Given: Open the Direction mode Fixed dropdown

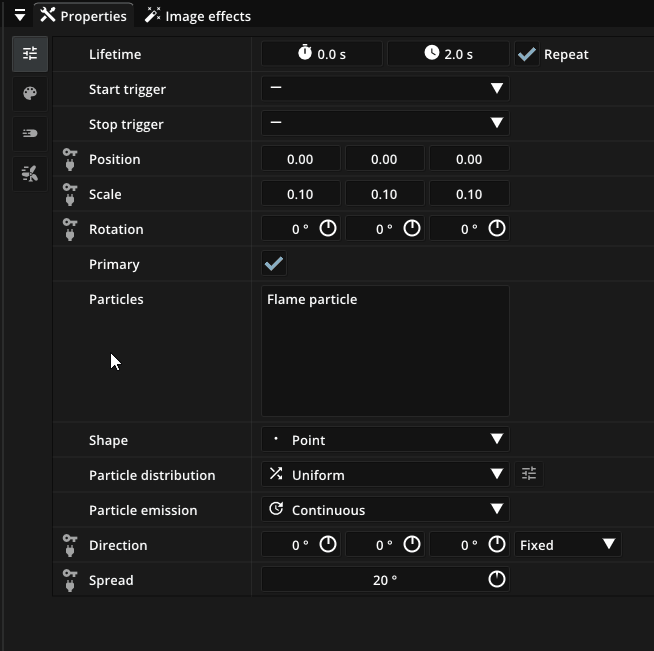Looking at the screenshot, I should [568, 544].
